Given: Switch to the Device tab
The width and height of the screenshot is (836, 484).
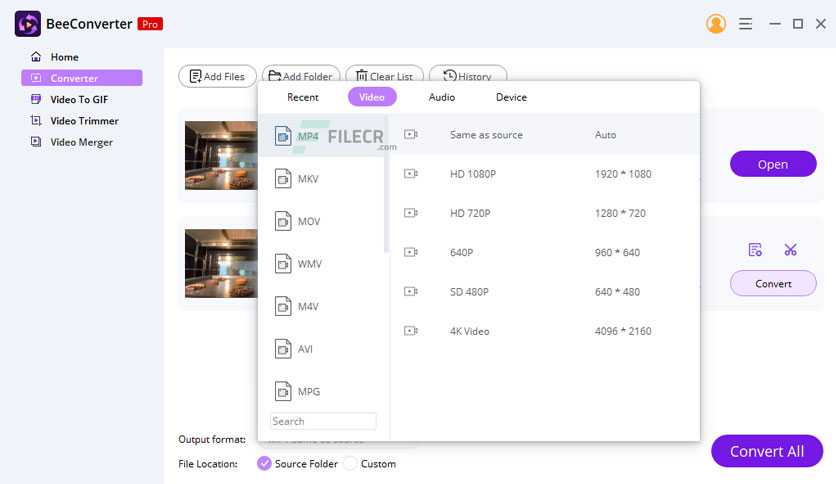Looking at the screenshot, I should click(x=511, y=97).
